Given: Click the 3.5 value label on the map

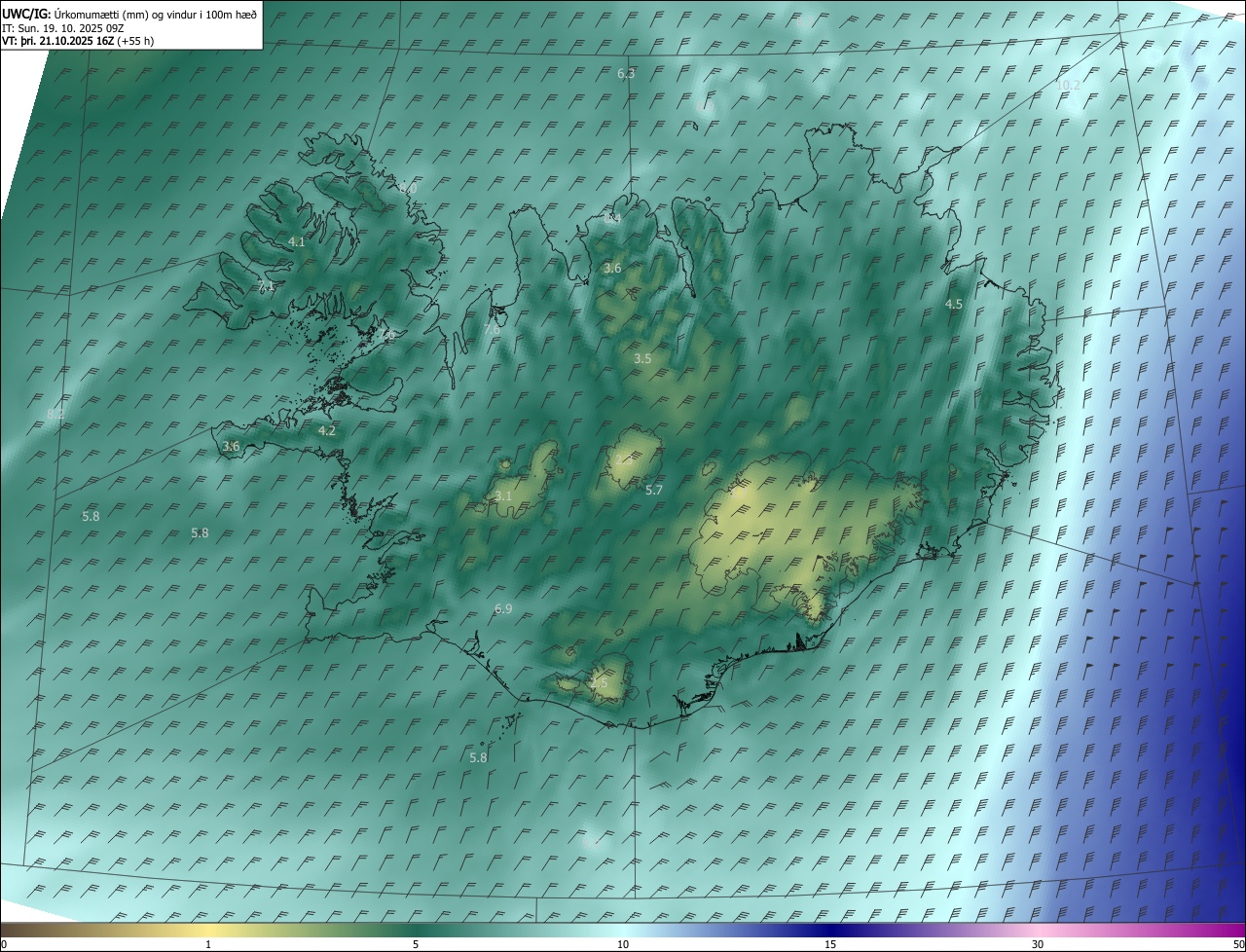Looking at the screenshot, I should [642, 359].
